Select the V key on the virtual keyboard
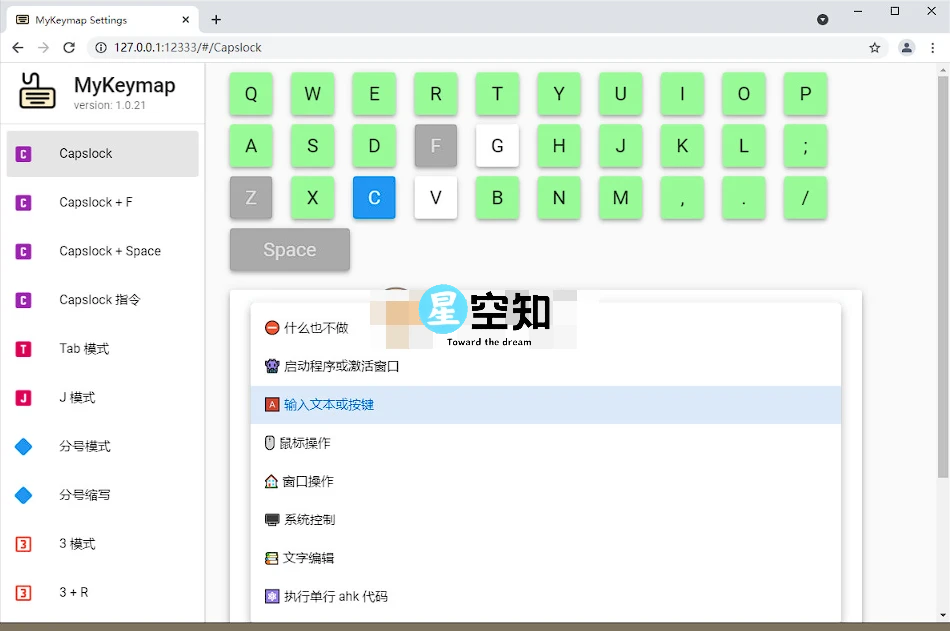The image size is (950, 631). 435,198
